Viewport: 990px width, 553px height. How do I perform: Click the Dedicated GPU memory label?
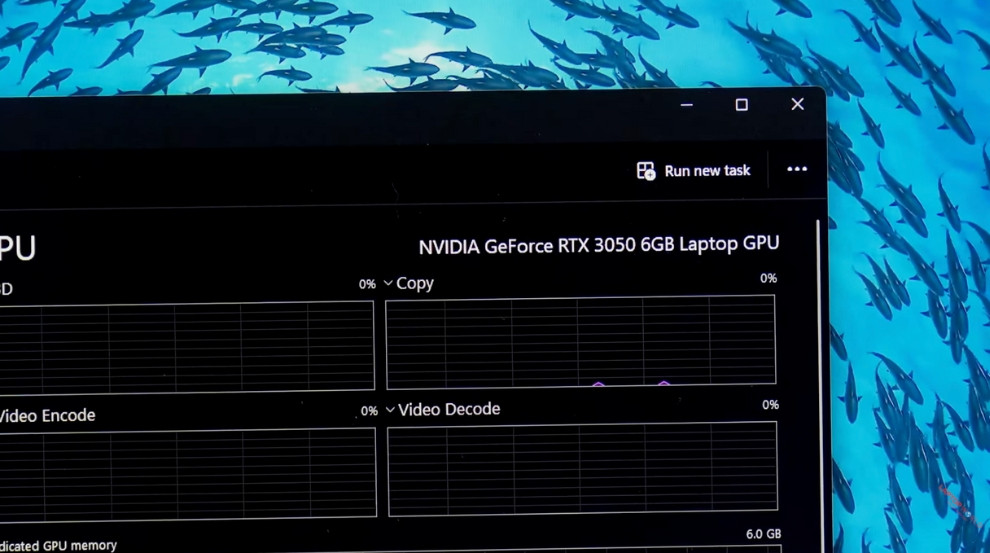coord(58,545)
